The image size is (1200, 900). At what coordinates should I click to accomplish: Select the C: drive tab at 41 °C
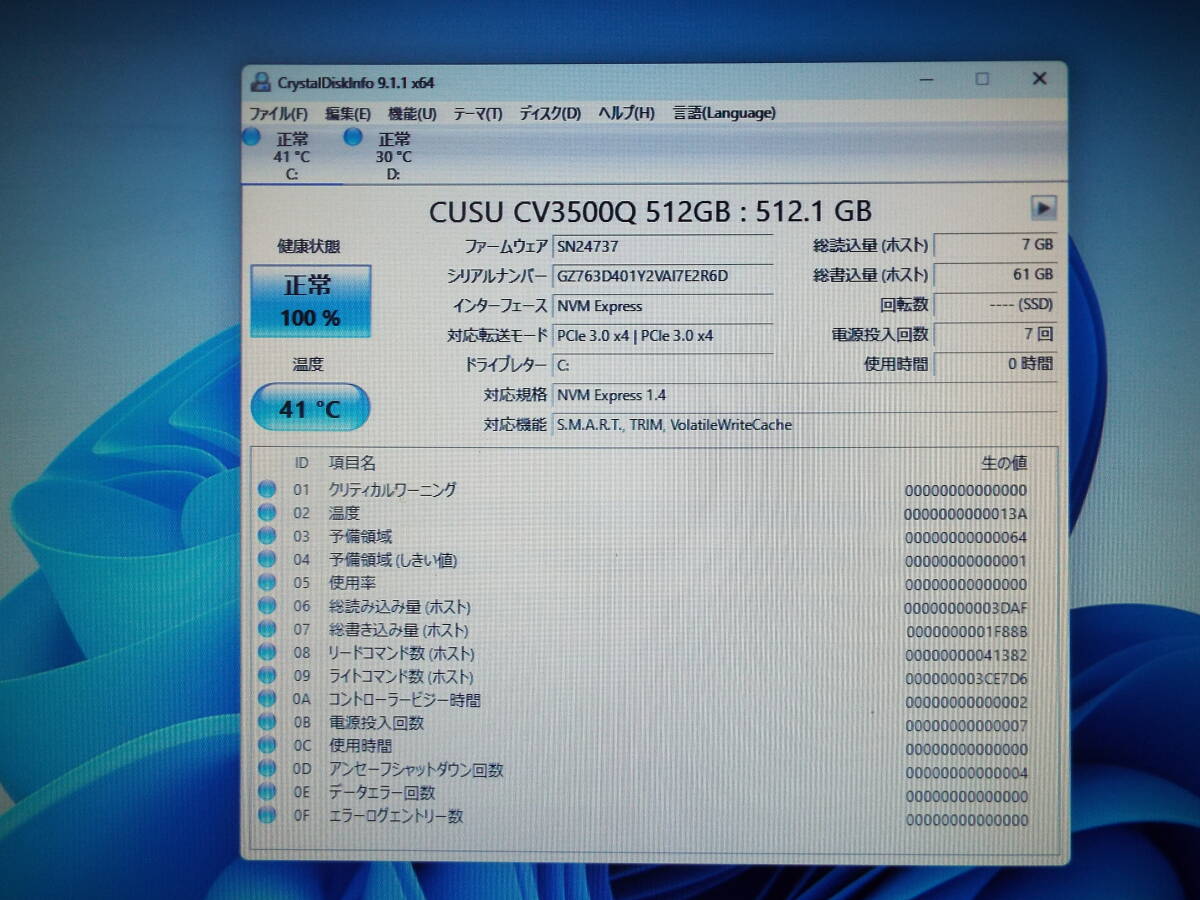292,155
